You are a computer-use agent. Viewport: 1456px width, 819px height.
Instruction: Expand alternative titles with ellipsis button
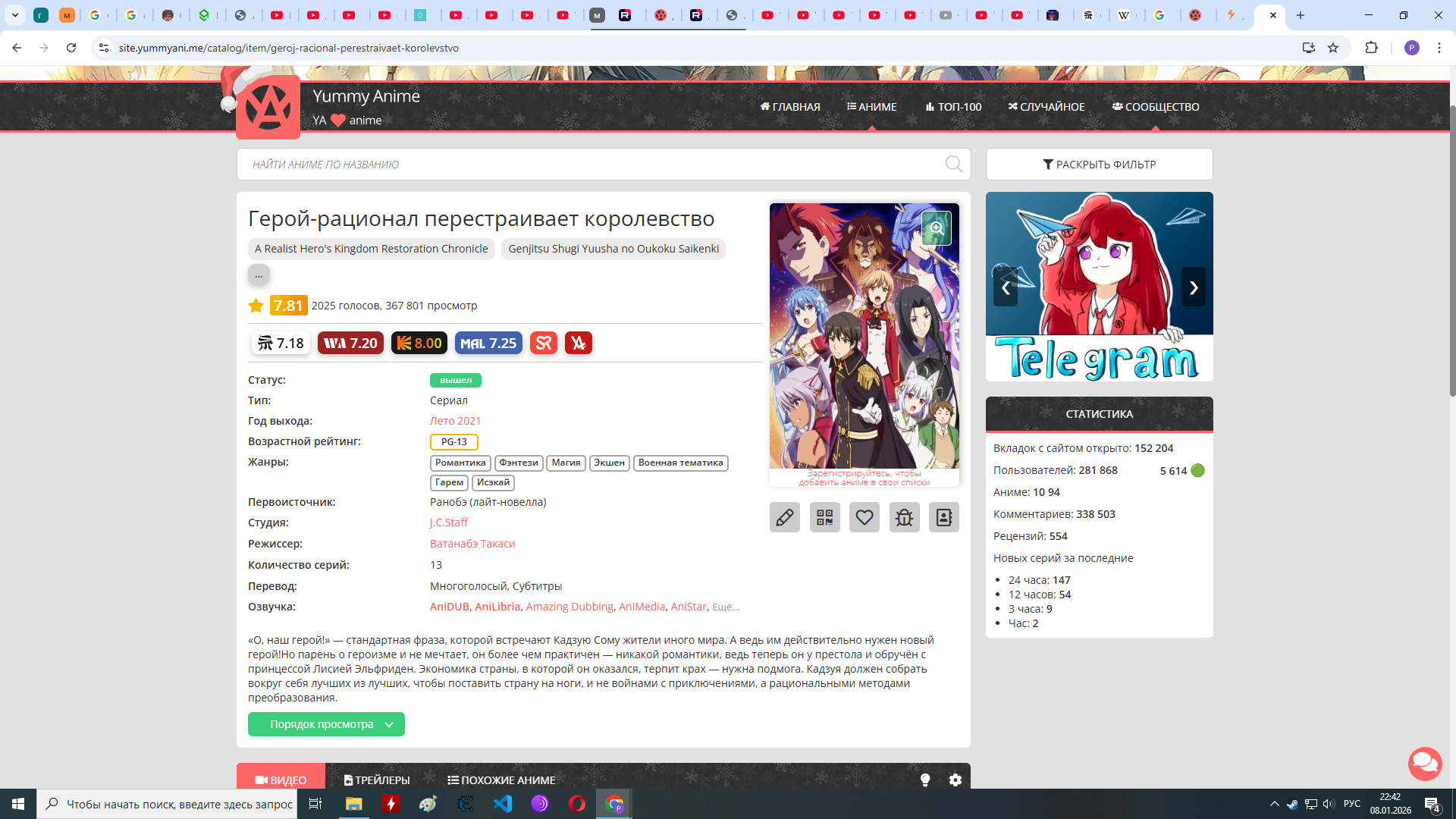point(259,275)
